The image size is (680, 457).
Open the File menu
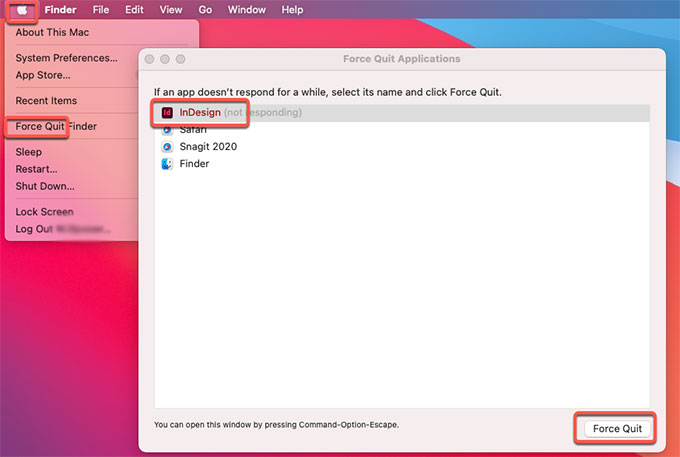[101, 10]
